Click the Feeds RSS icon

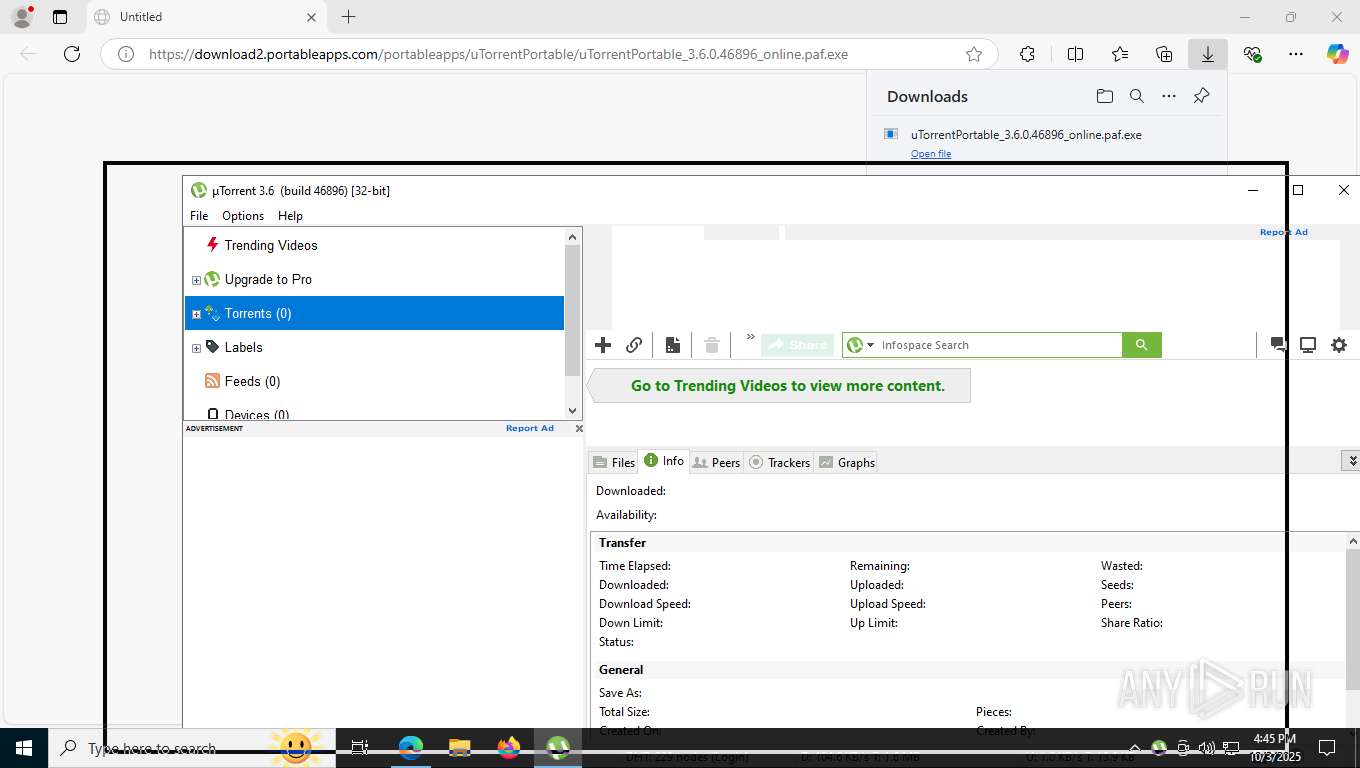coord(212,381)
